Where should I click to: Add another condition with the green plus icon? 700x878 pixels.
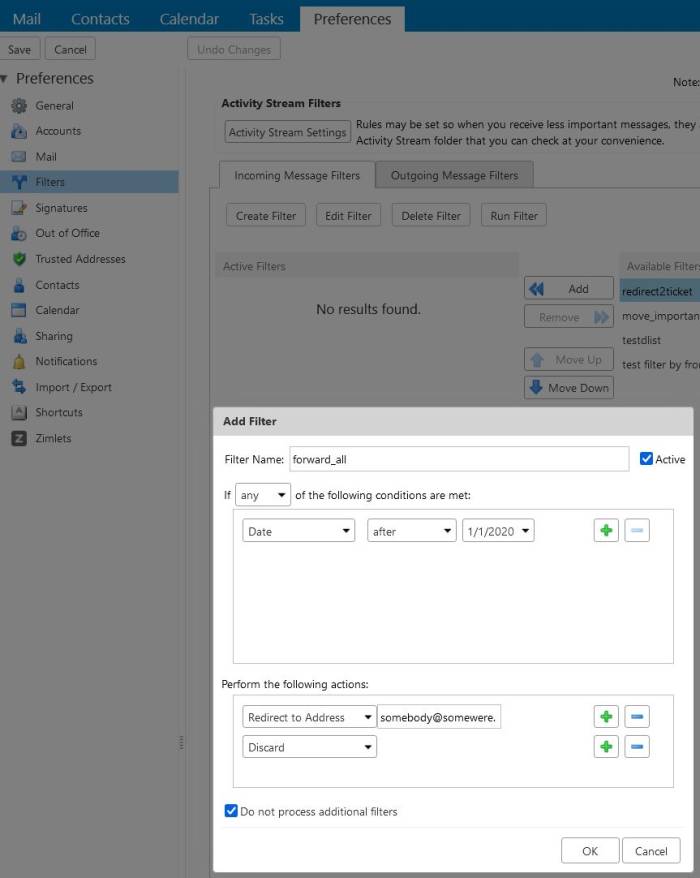(x=606, y=530)
